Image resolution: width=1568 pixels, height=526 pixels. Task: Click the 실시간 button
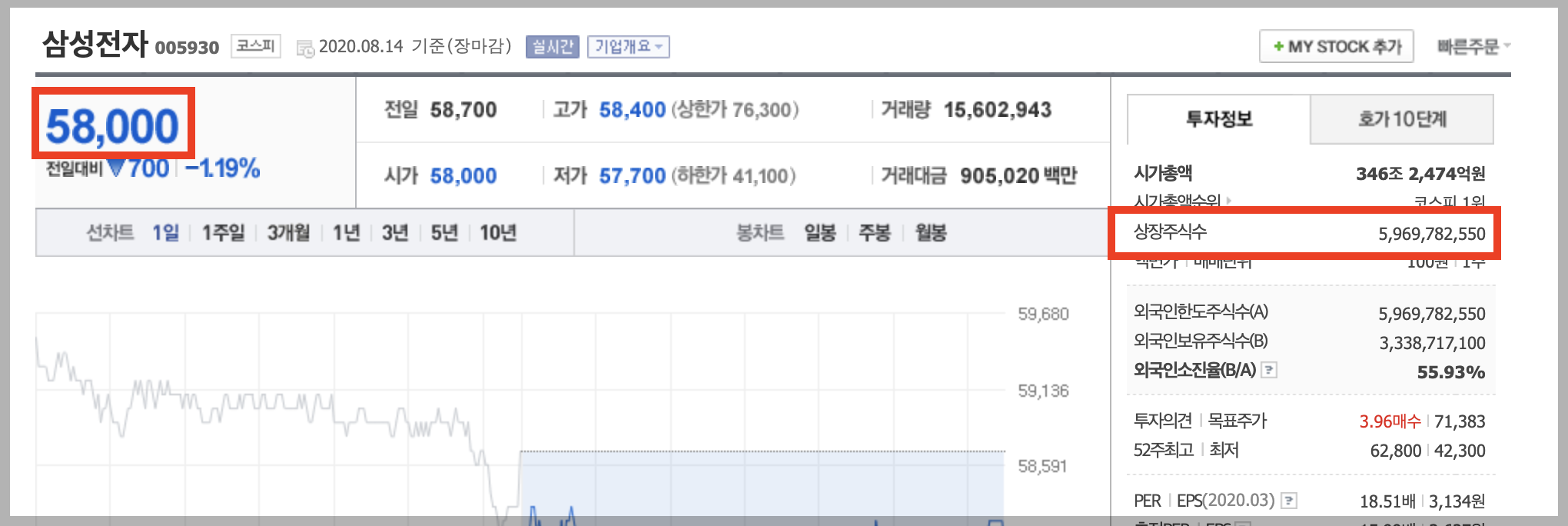tap(553, 47)
